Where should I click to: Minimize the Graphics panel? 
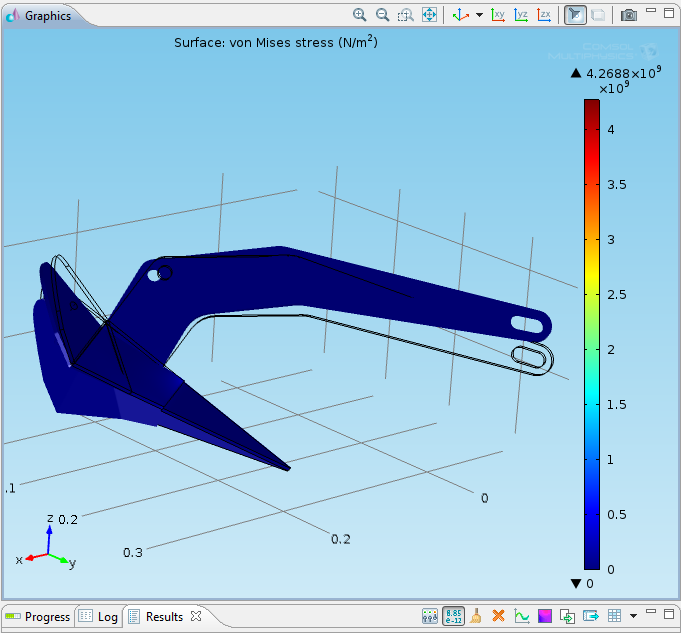click(651, 10)
